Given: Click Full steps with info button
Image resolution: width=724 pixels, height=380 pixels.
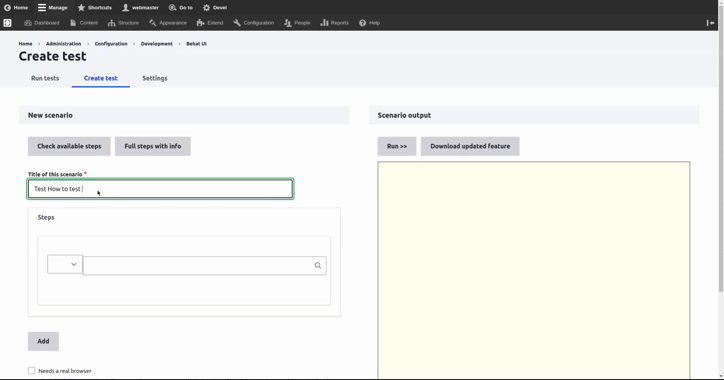Looking at the screenshot, I should 153,146.
